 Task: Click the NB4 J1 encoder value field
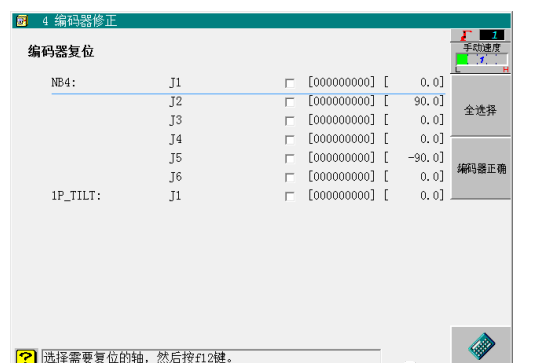tap(341, 82)
